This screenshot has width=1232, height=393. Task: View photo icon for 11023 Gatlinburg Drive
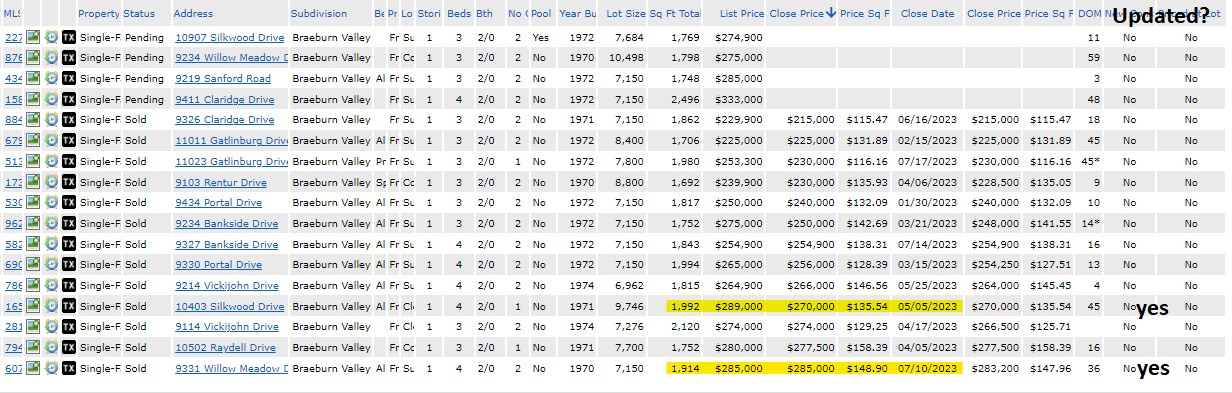point(33,162)
